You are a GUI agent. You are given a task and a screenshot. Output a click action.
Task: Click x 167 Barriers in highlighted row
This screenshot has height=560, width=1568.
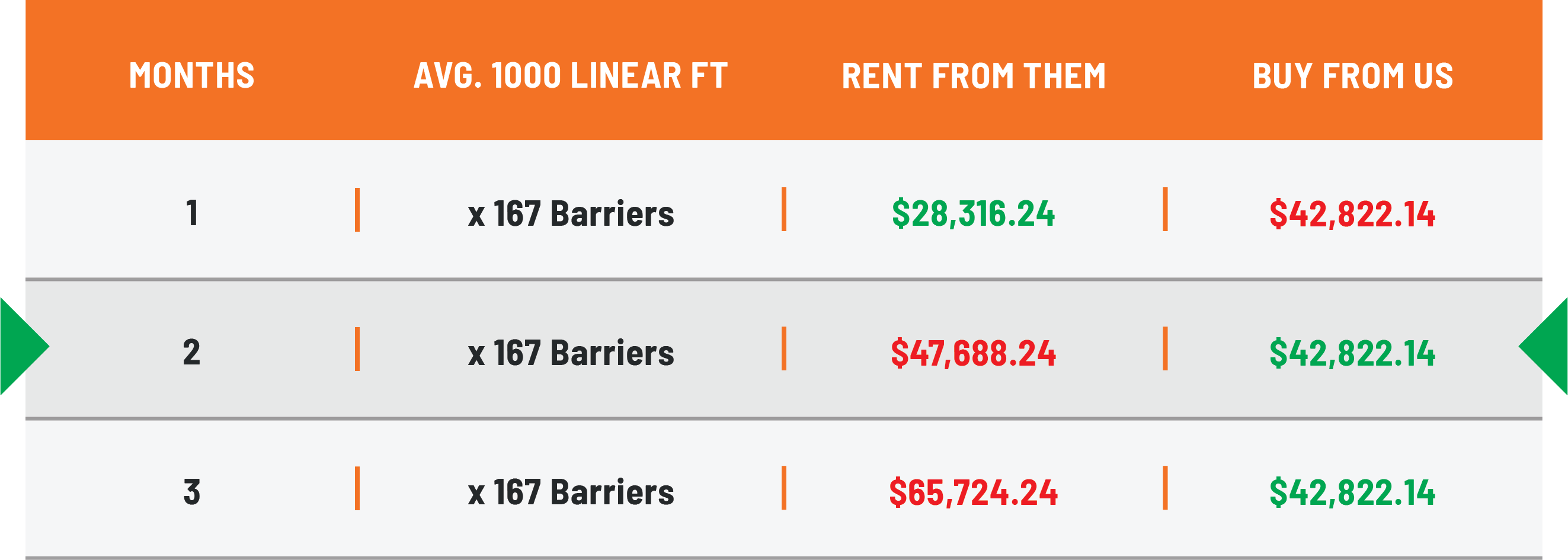[x=571, y=353]
